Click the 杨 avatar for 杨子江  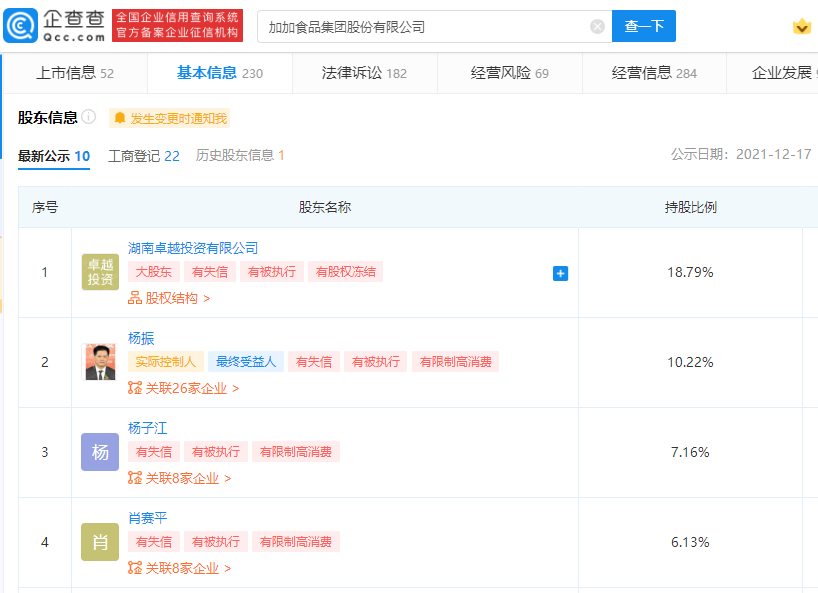pos(100,452)
